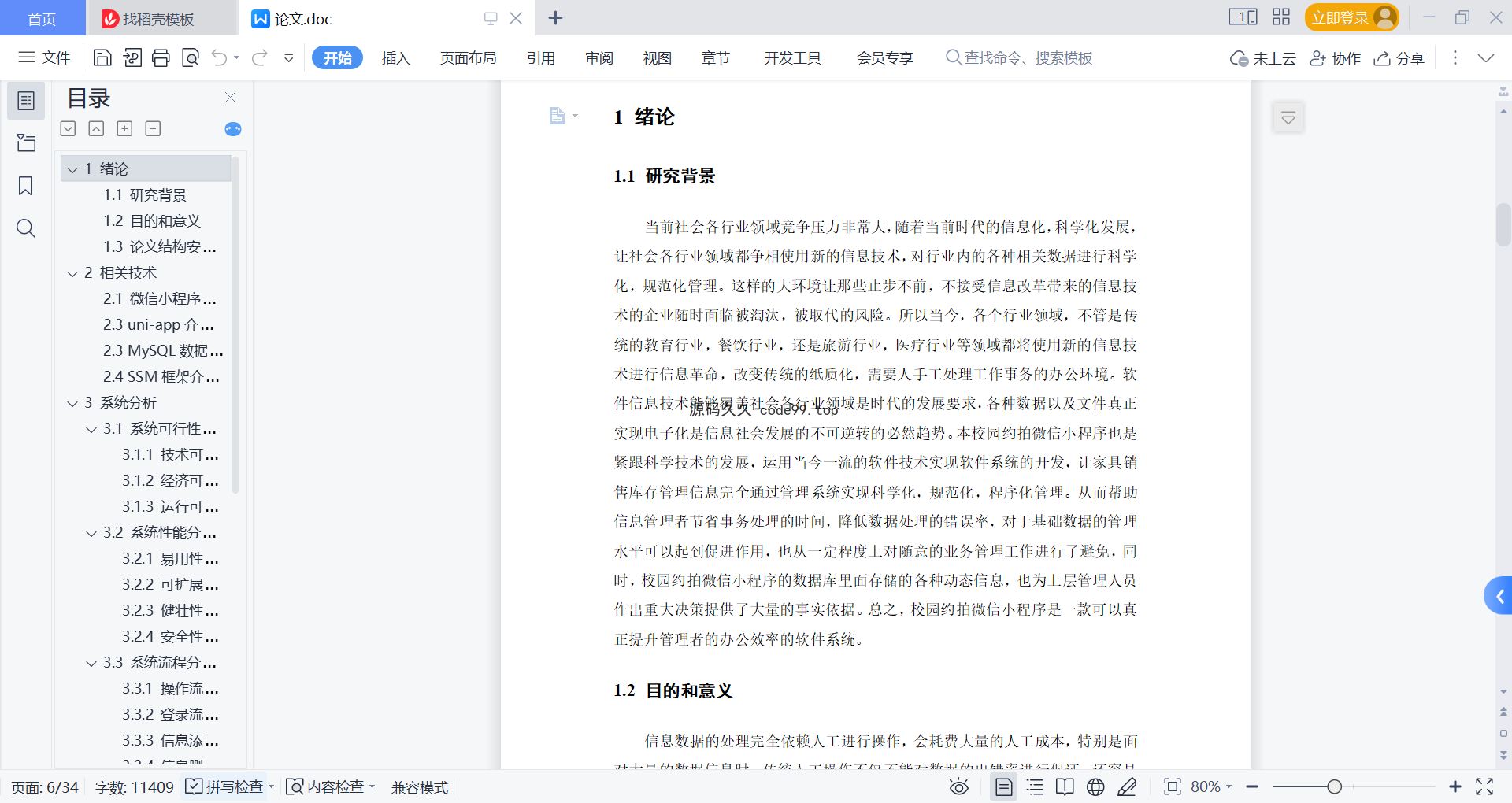The height and width of the screenshot is (803, 1512).
Task: Switch to the 视图 tab
Action: tap(657, 57)
